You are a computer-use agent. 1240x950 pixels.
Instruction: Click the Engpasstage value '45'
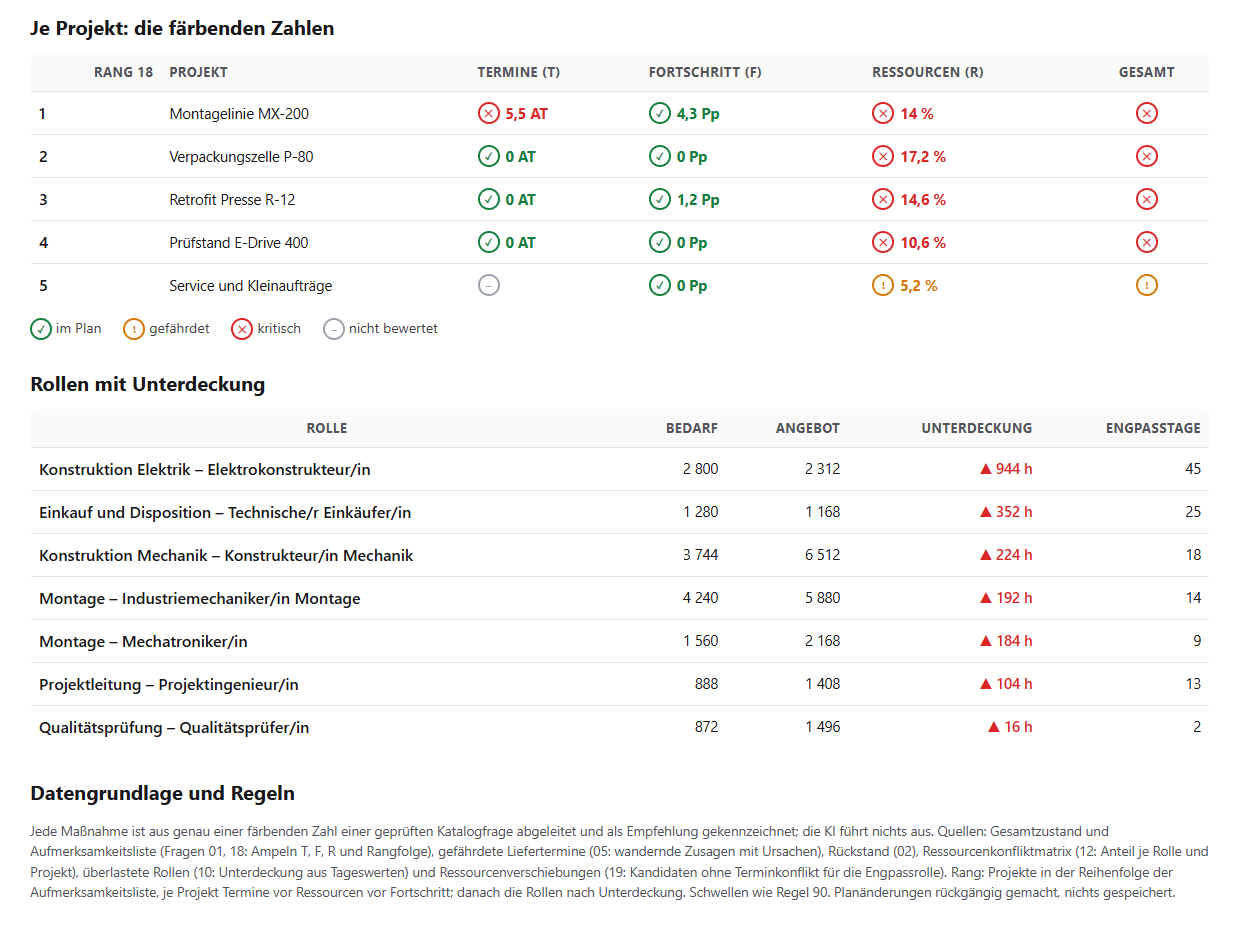[1192, 469]
